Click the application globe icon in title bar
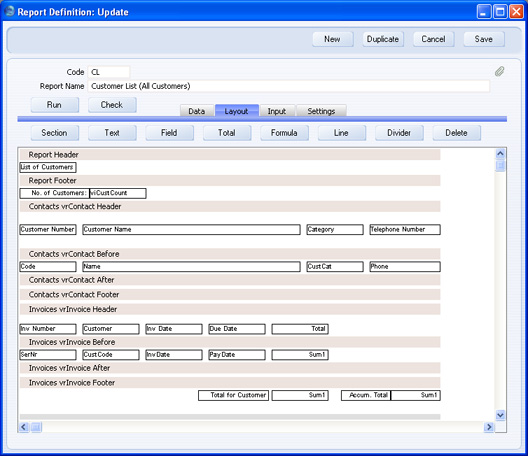Image resolution: width=528 pixels, height=456 pixels. click(9, 11)
